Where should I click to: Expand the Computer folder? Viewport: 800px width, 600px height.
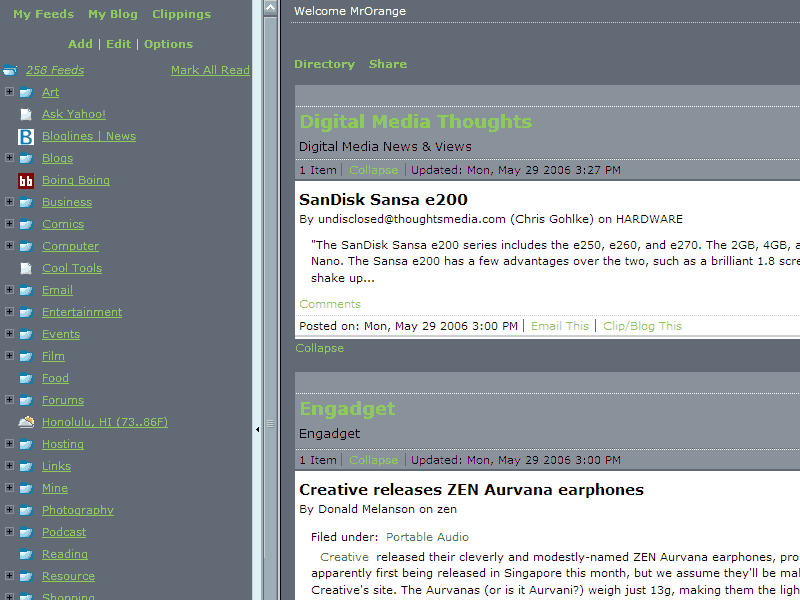coord(9,245)
